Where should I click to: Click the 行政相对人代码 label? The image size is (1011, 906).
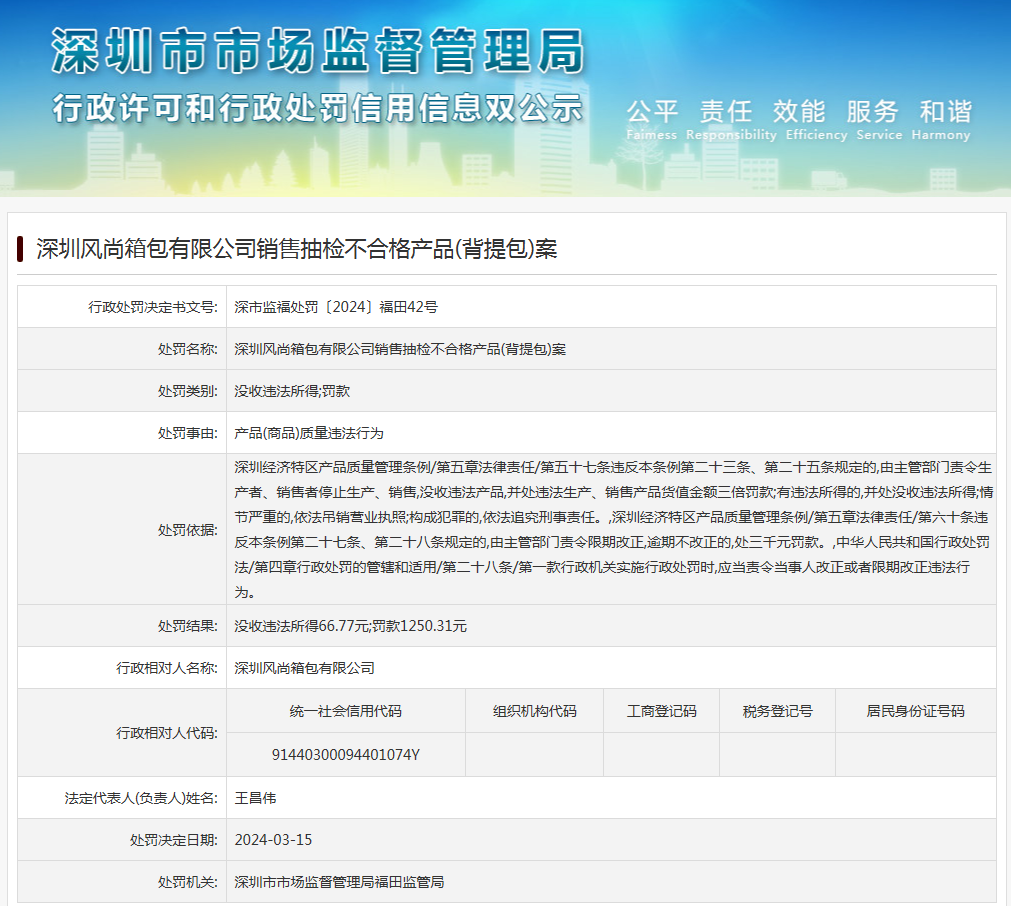point(167,733)
